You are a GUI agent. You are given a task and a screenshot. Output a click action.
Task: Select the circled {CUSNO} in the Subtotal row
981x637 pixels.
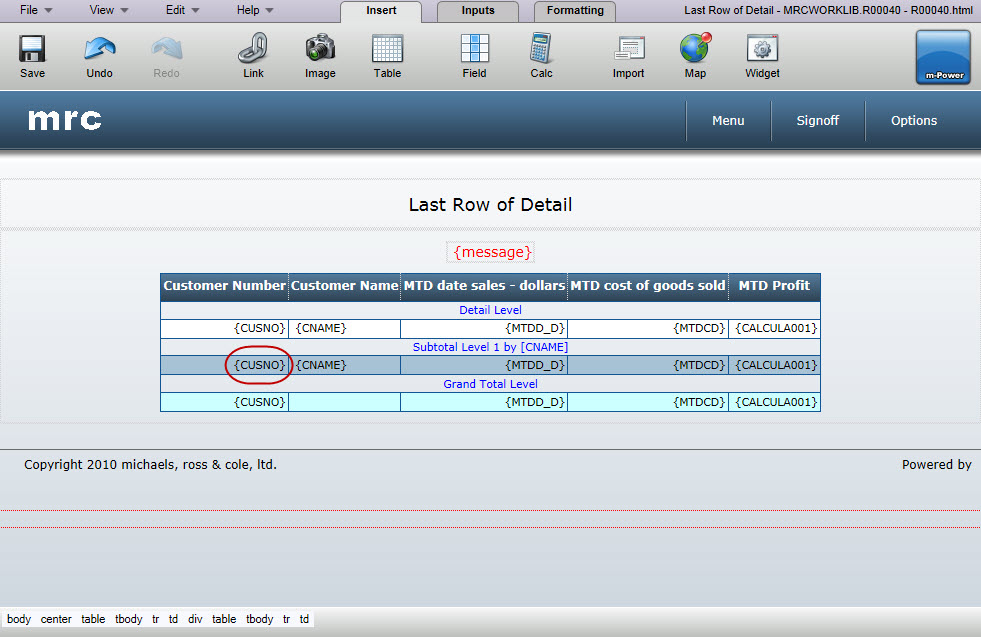[260, 365]
